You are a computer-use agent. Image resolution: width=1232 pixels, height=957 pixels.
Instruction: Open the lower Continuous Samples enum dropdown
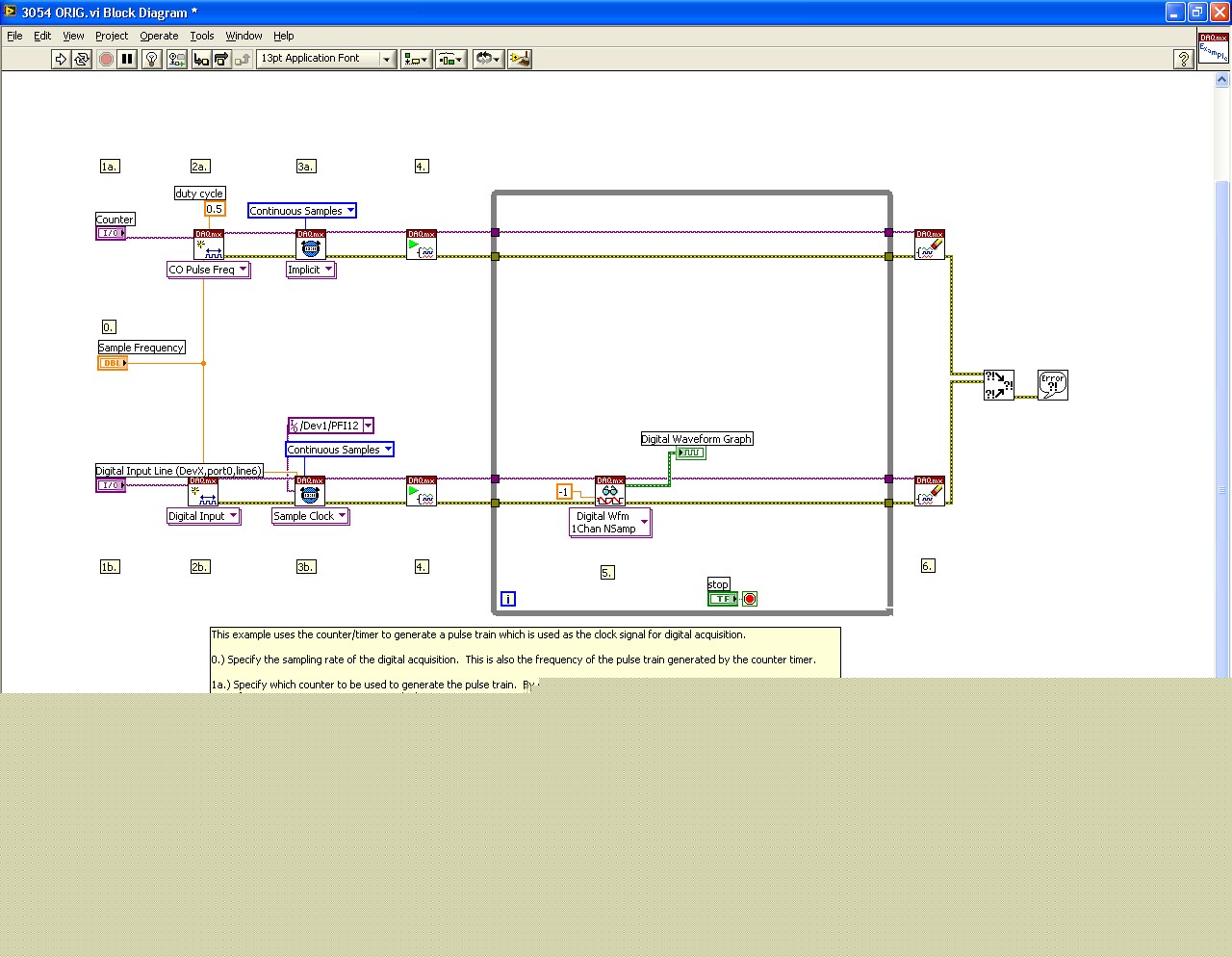[388, 450]
